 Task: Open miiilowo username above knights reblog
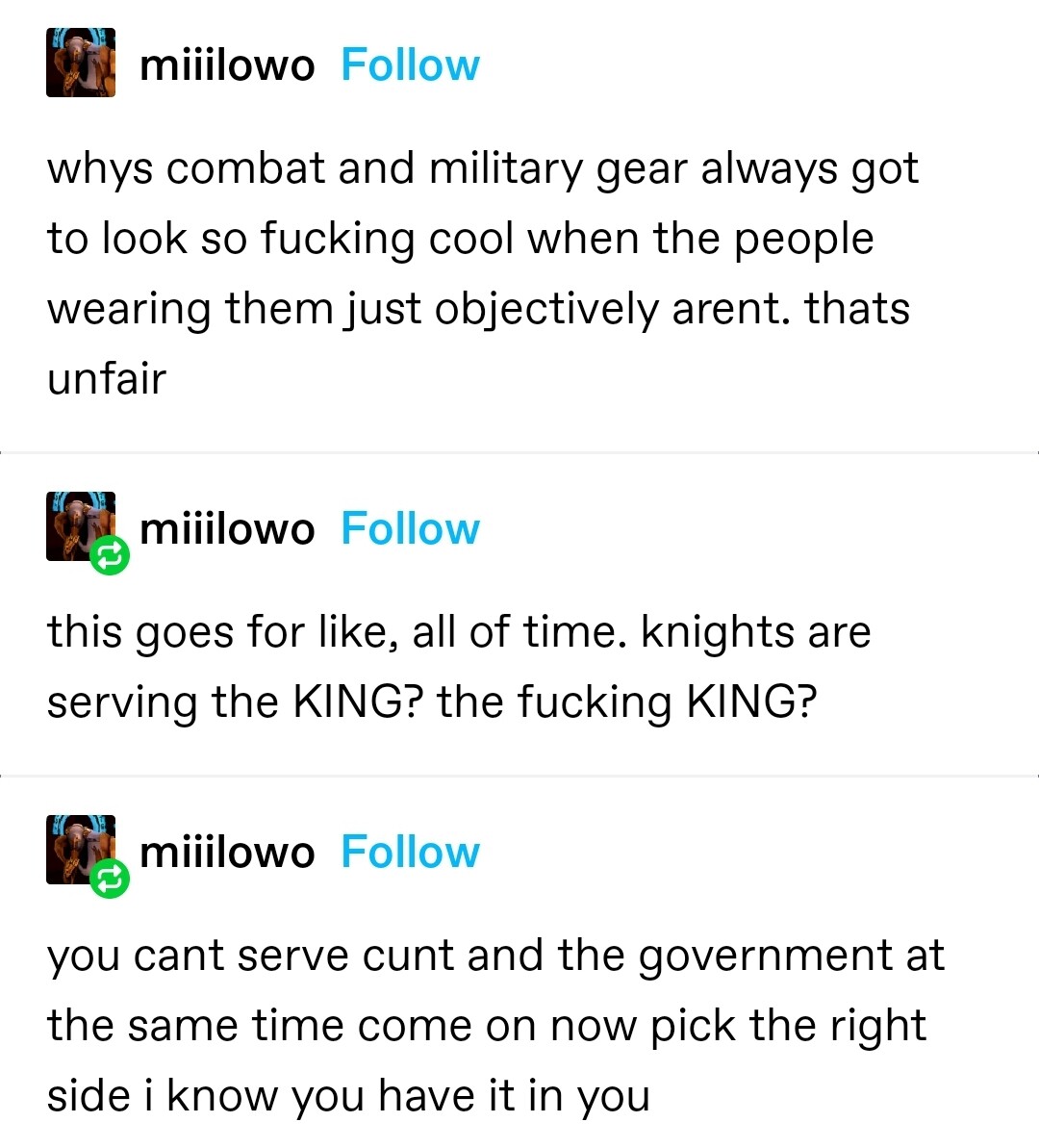[227, 528]
